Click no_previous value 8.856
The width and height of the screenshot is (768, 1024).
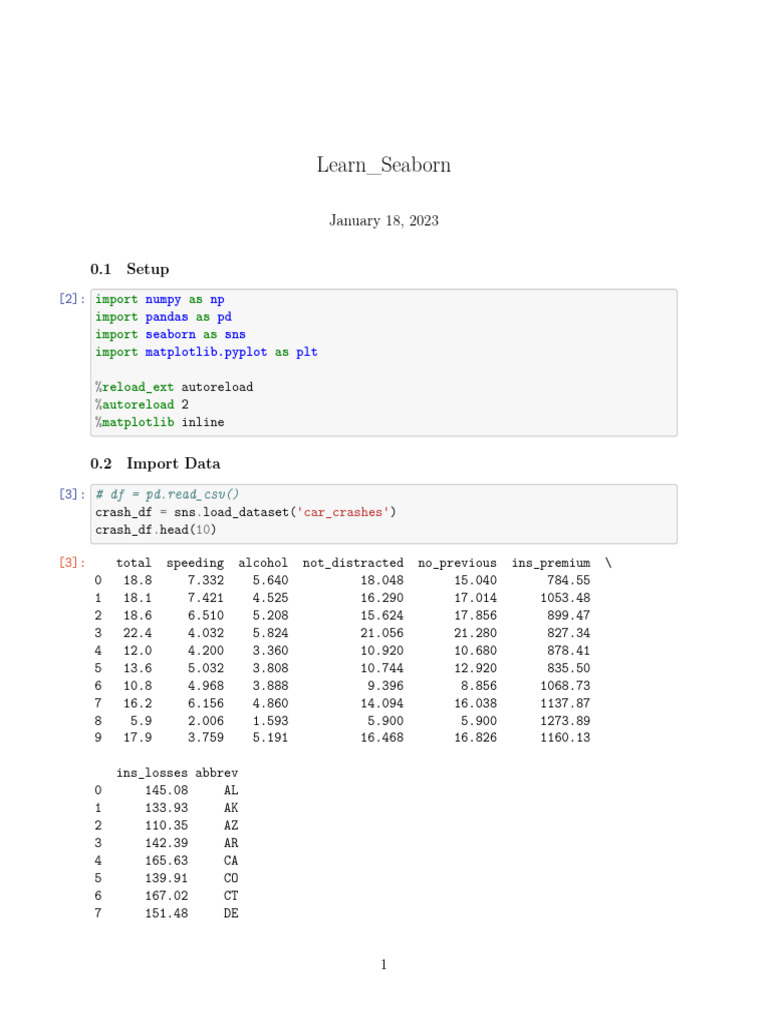pyautogui.click(x=479, y=686)
